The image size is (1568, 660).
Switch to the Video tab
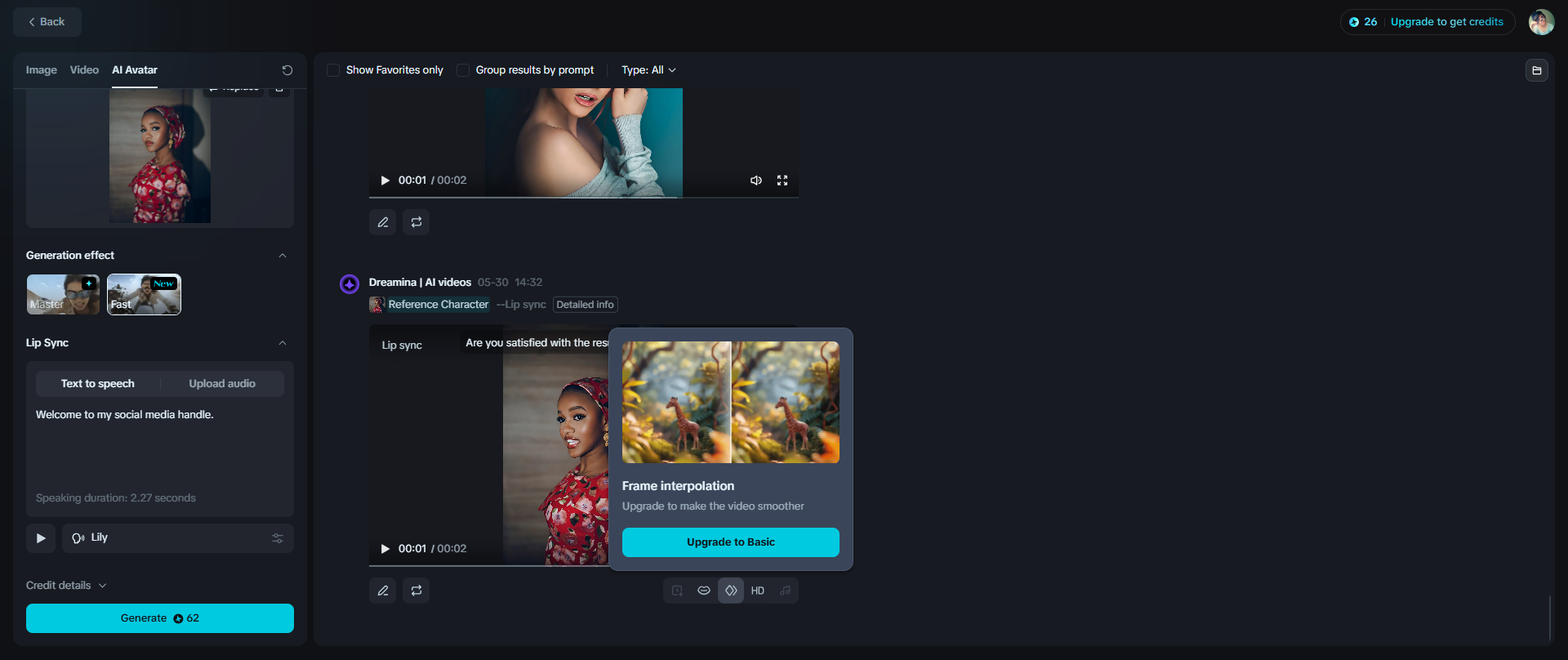[84, 70]
